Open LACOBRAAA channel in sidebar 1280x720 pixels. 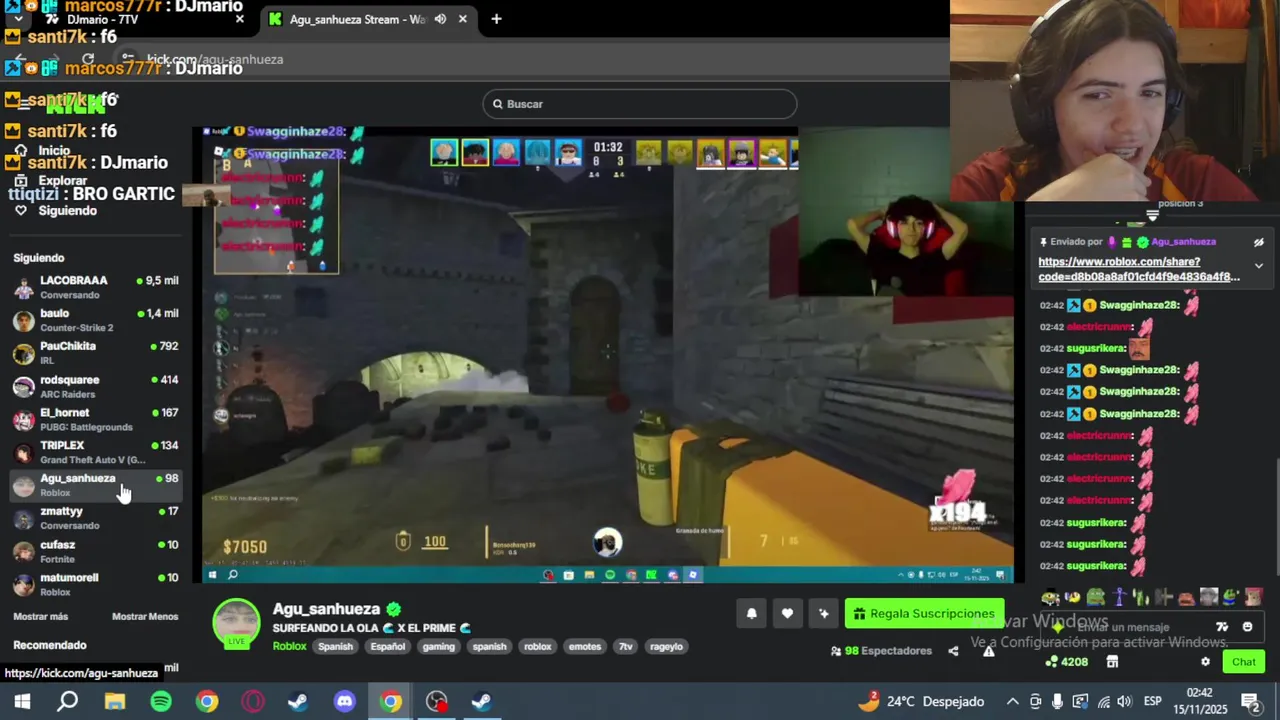(96, 287)
